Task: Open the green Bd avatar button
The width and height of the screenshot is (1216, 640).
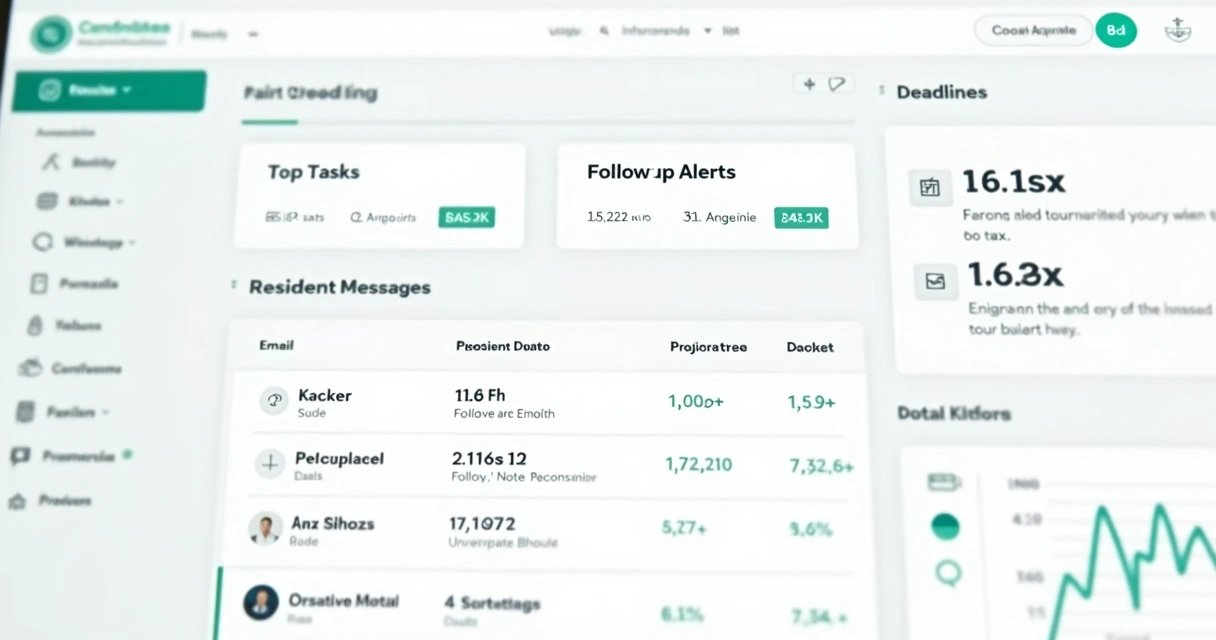Action: pos(1117,30)
